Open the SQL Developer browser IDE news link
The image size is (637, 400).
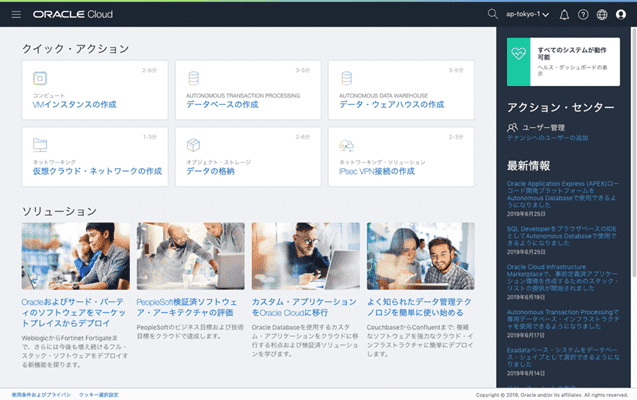click(561, 236)
